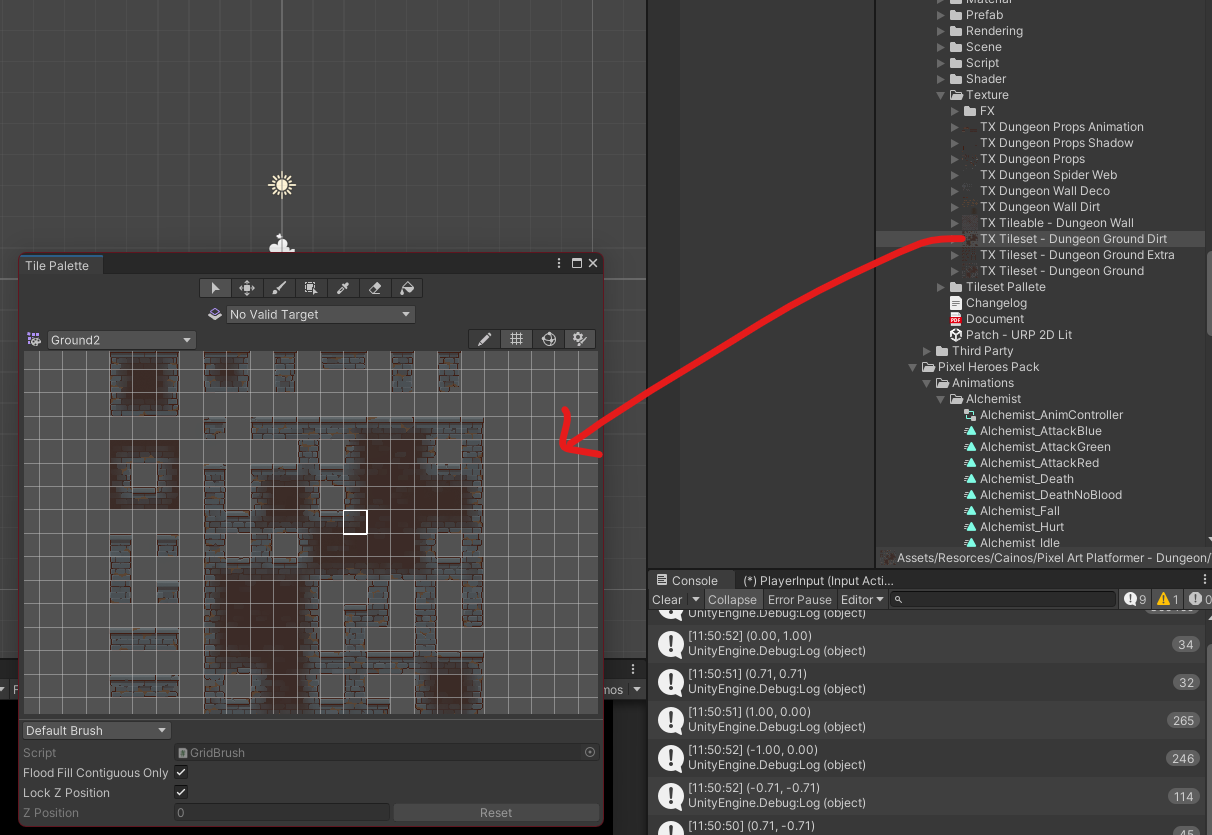
Task: Select TX Dungeon Spider Web texture
Action: pos(1048,175)
